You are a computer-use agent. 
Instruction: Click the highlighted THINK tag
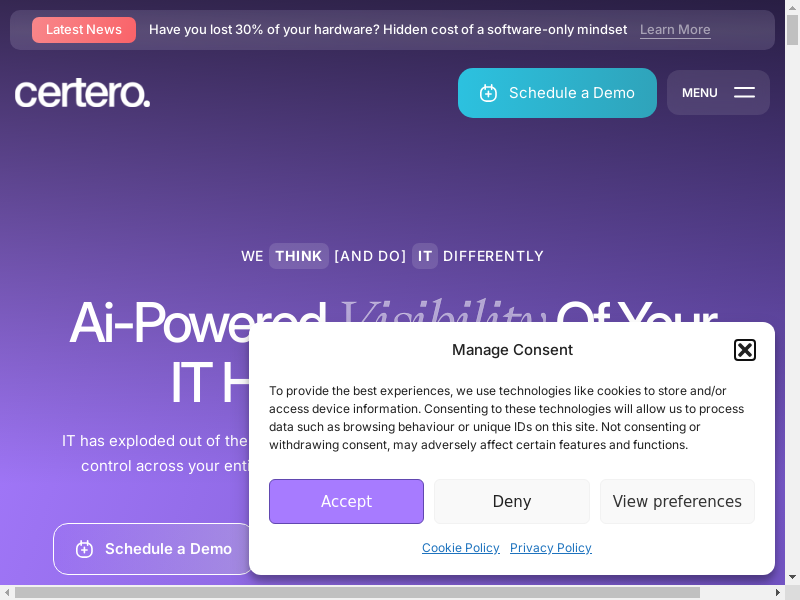pyautogui.click(x=298, y=256)
